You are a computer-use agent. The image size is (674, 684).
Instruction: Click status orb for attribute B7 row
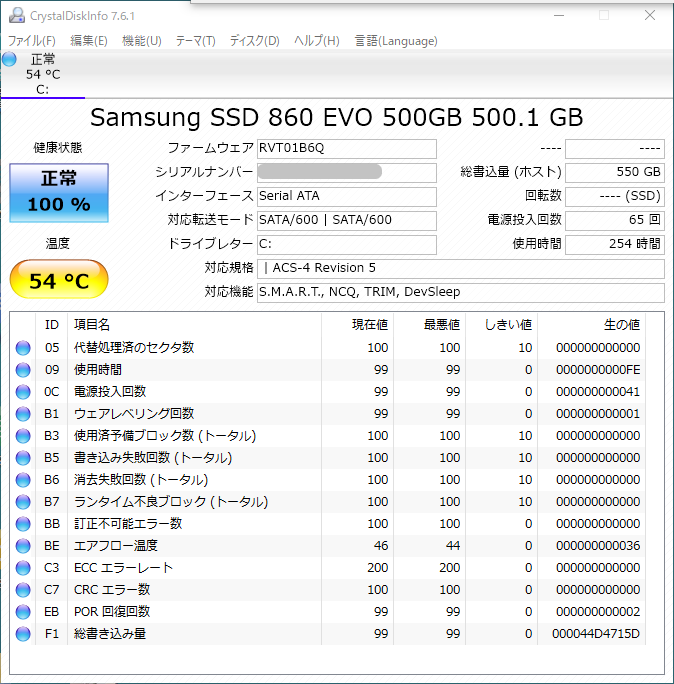(23, 502)
